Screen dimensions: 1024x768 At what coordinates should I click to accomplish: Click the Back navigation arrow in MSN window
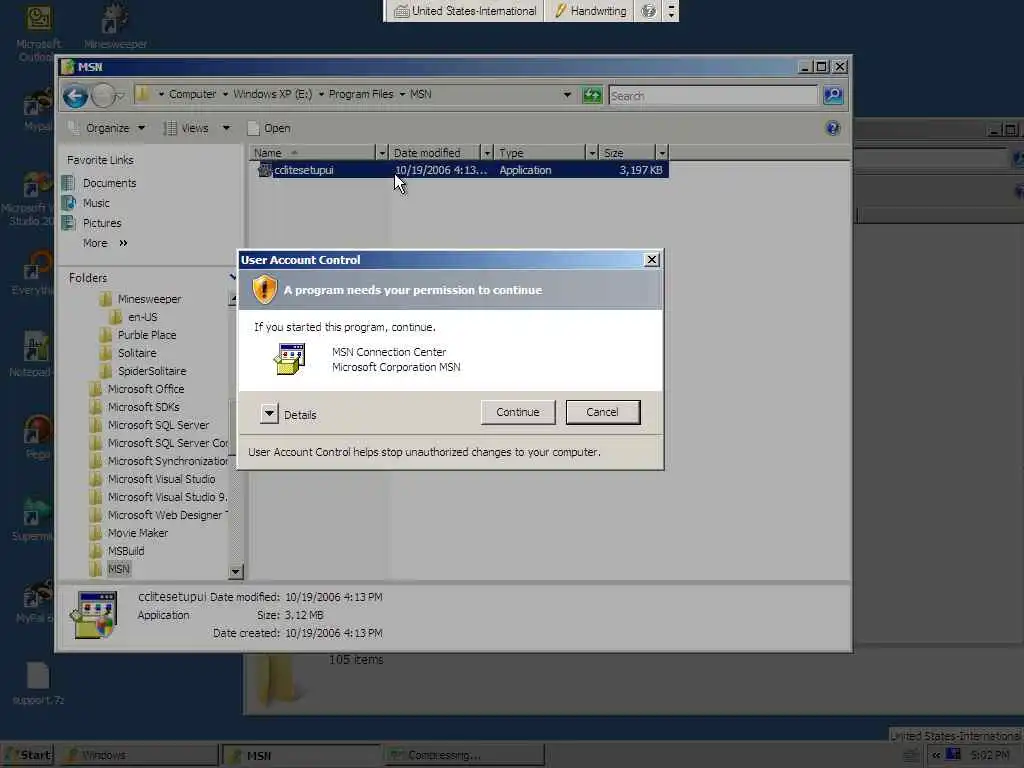click(76, 97)
